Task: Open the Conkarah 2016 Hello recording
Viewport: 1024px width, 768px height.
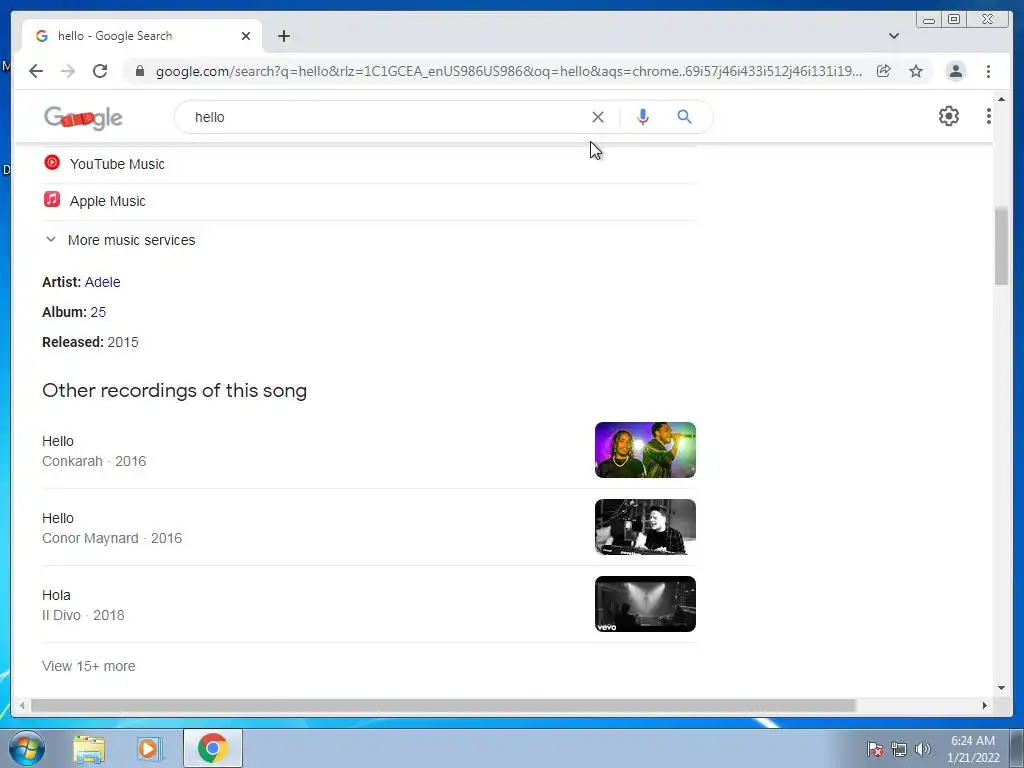Action: pos(369,451)
